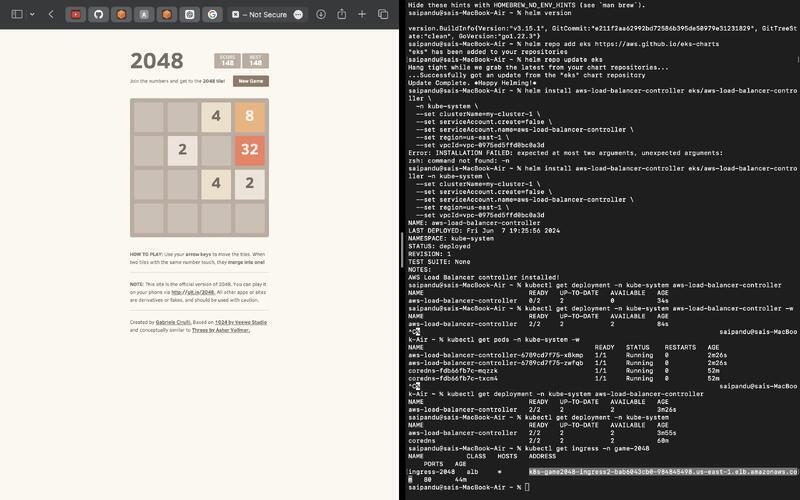Open the Gabriele Cirulli link
This screenshot has width=800, height=500.
(x=173, y=322)
